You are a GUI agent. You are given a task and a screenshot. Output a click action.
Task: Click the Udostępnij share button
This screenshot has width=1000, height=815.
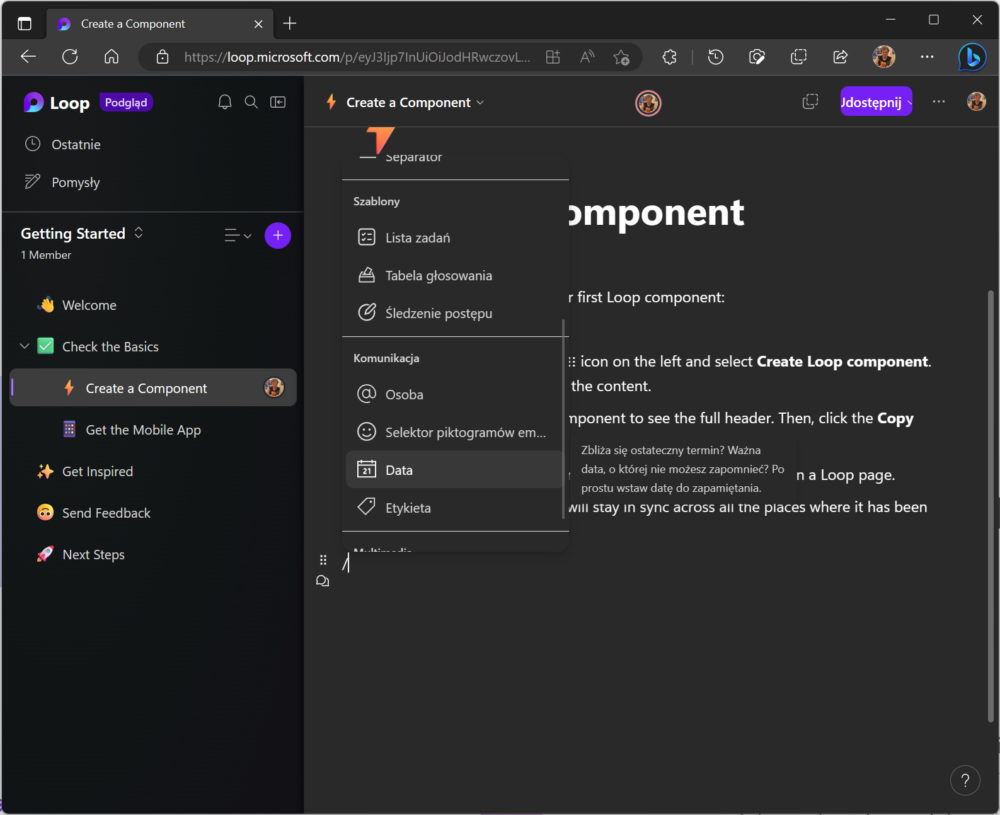(876, 102)
